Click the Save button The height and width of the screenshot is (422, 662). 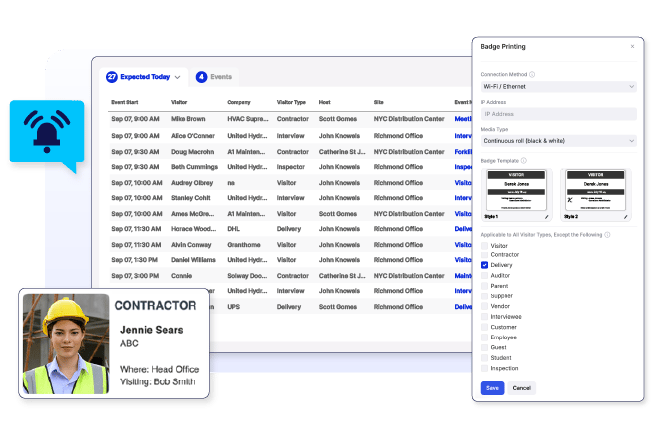492,388
